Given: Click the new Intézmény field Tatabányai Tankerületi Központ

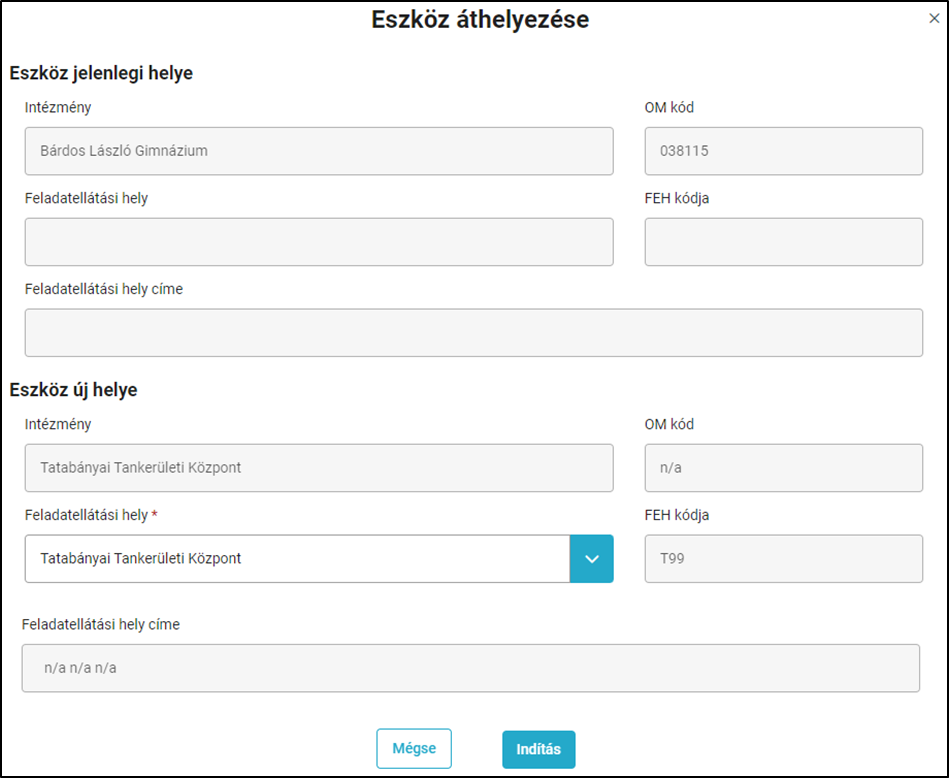Looking at the screenshot, I should pyautogui.click(x=319, y=468).
